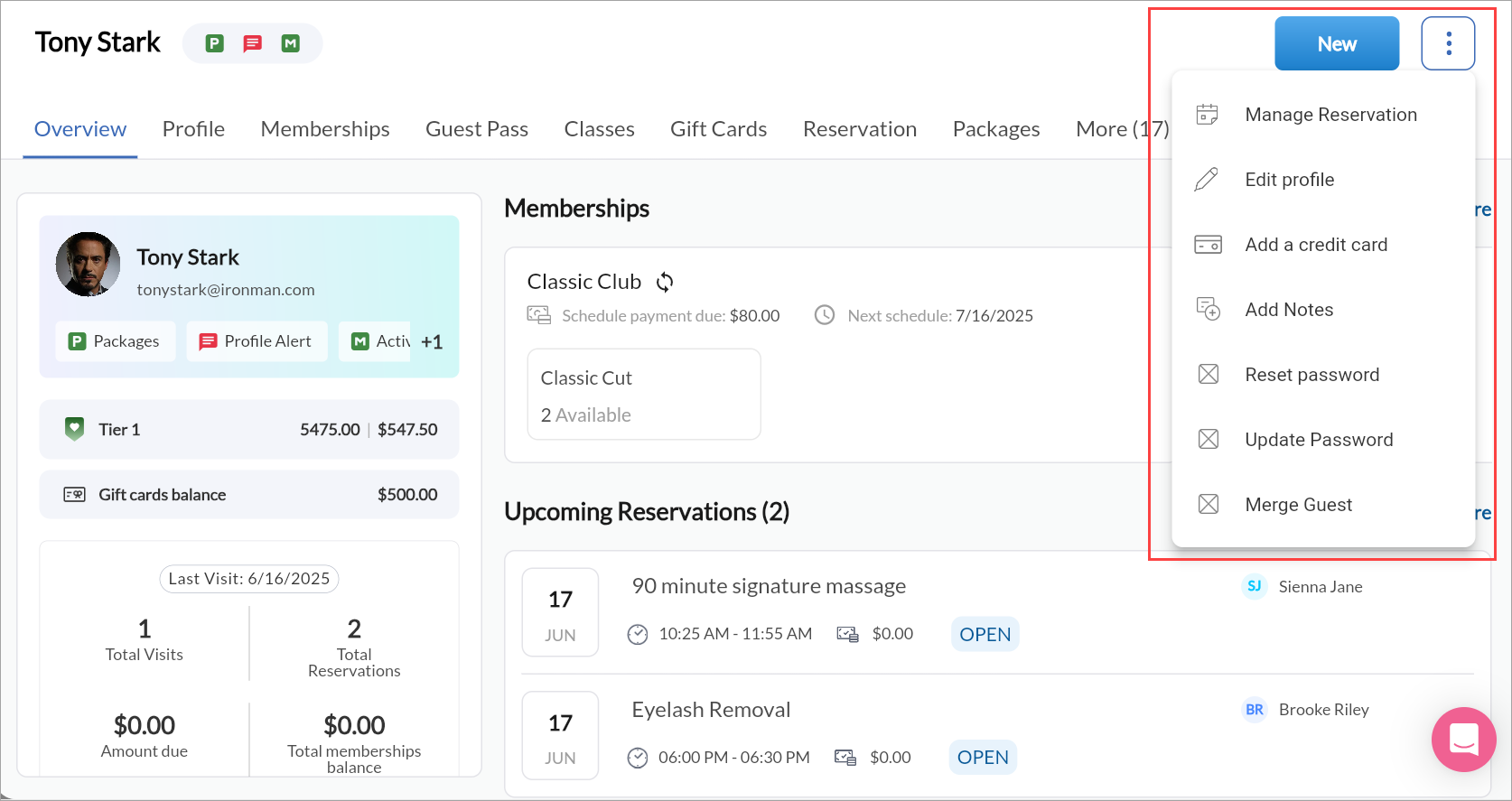This screenshot has width=1512, height=801.
Task: Click the Tier 1 loyalty points row
Action: click(x=249, y=430)
